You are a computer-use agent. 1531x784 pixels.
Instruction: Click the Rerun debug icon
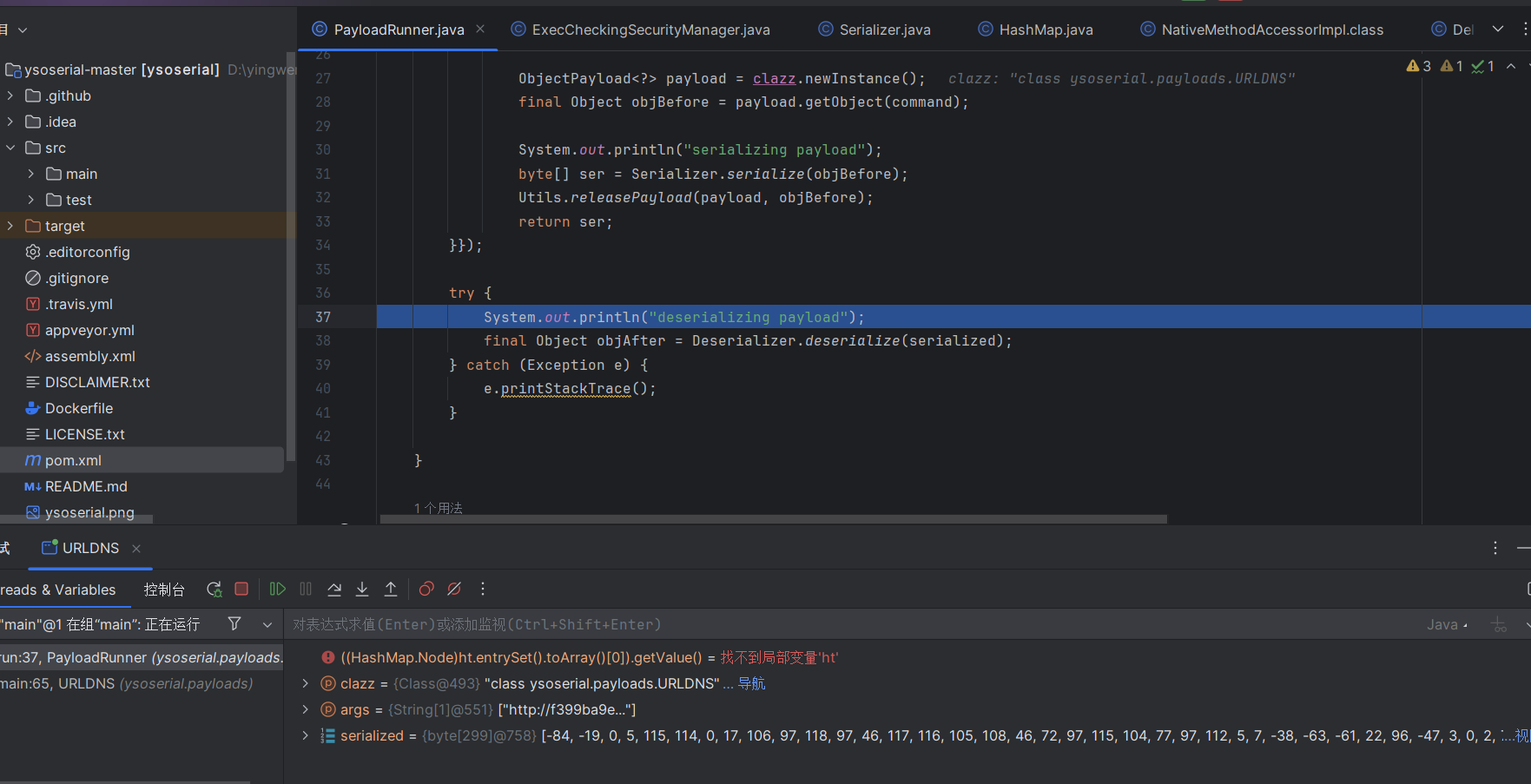(214, 590)
